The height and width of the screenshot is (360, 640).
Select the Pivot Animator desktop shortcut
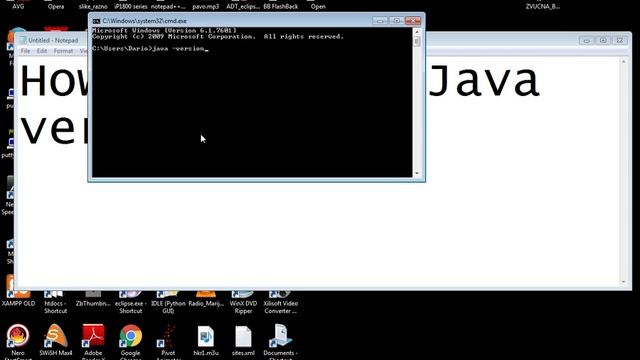(x=168, y=336)
